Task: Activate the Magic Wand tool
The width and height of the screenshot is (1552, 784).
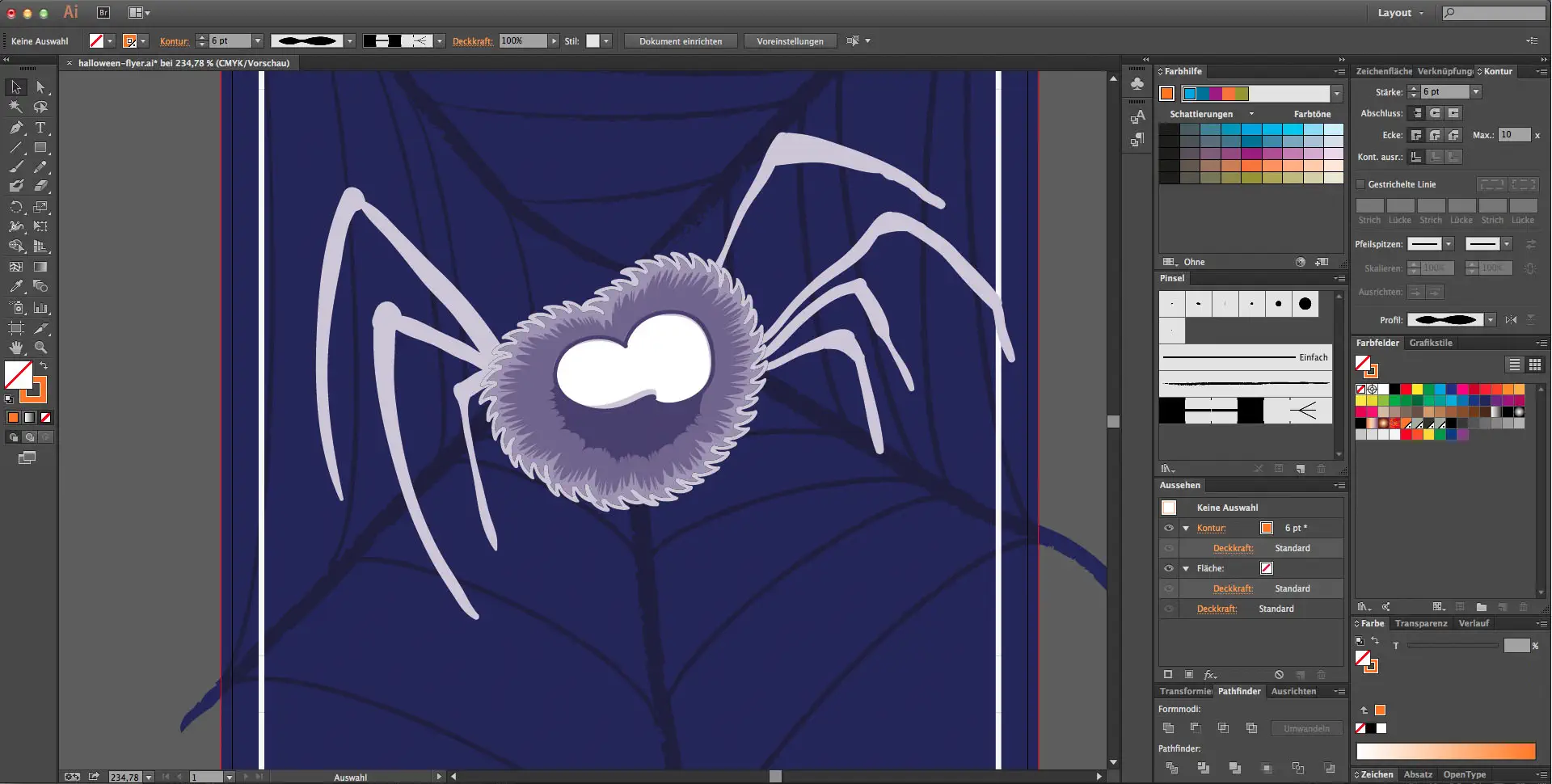Action: [x=16, y=107]
